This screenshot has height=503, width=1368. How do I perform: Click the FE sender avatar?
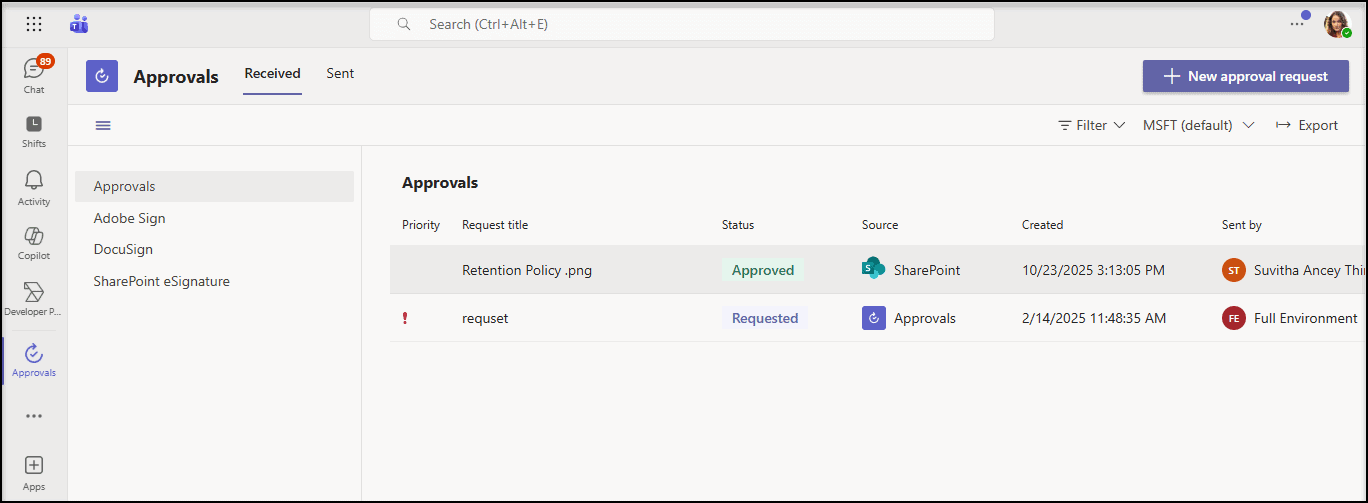point(1234,318)
